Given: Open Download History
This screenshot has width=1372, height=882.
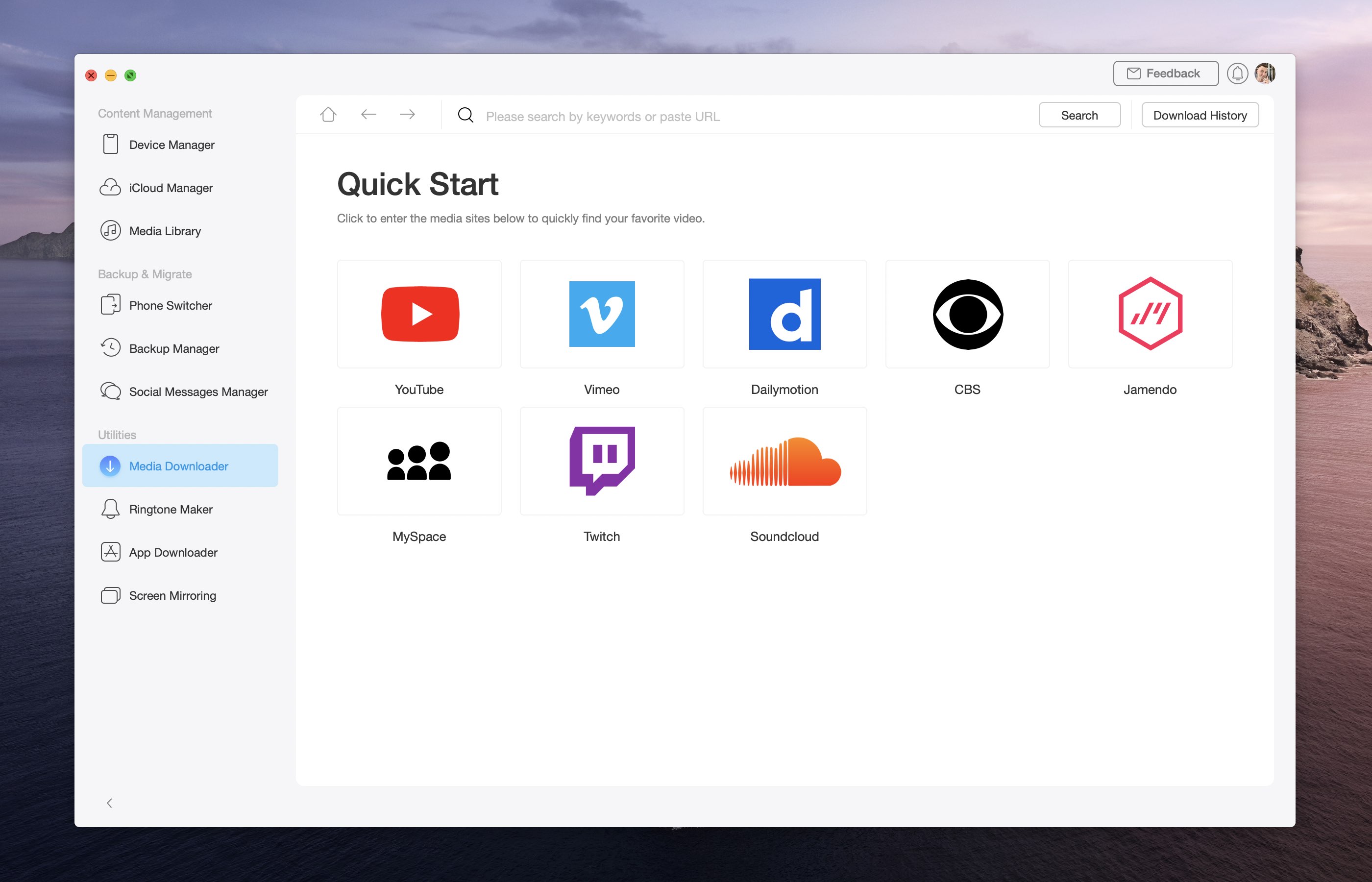Looking at the screenshot, I should [1200, 115].
